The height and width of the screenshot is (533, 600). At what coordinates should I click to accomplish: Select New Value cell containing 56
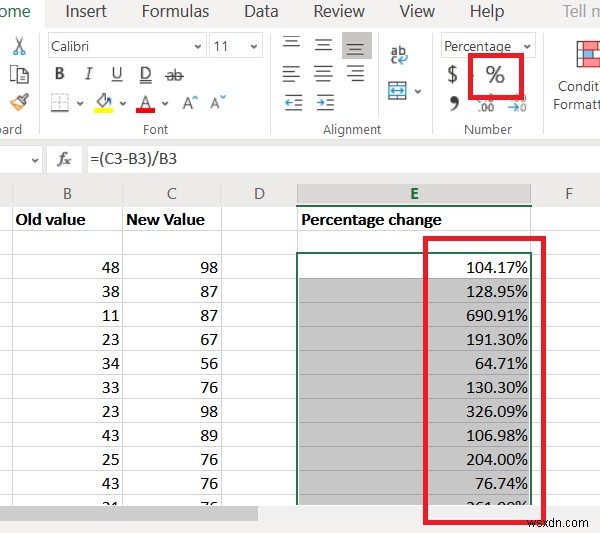coord(172,363)
